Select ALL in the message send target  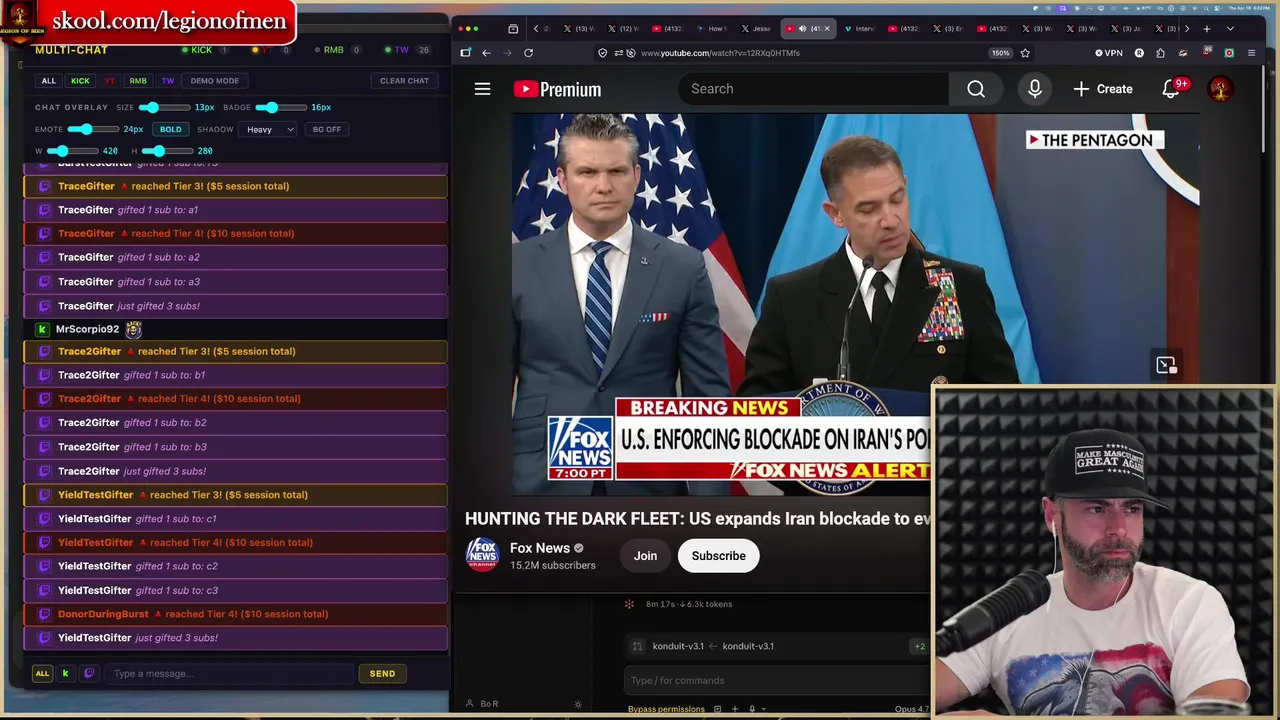point(42,673)
